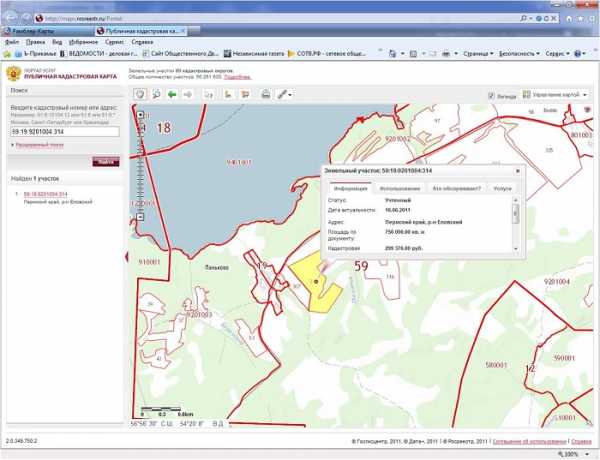Click the Подробнее link under parcel count
The width and height of the screenshot is (600, 460).
click(x=238, y=77)
